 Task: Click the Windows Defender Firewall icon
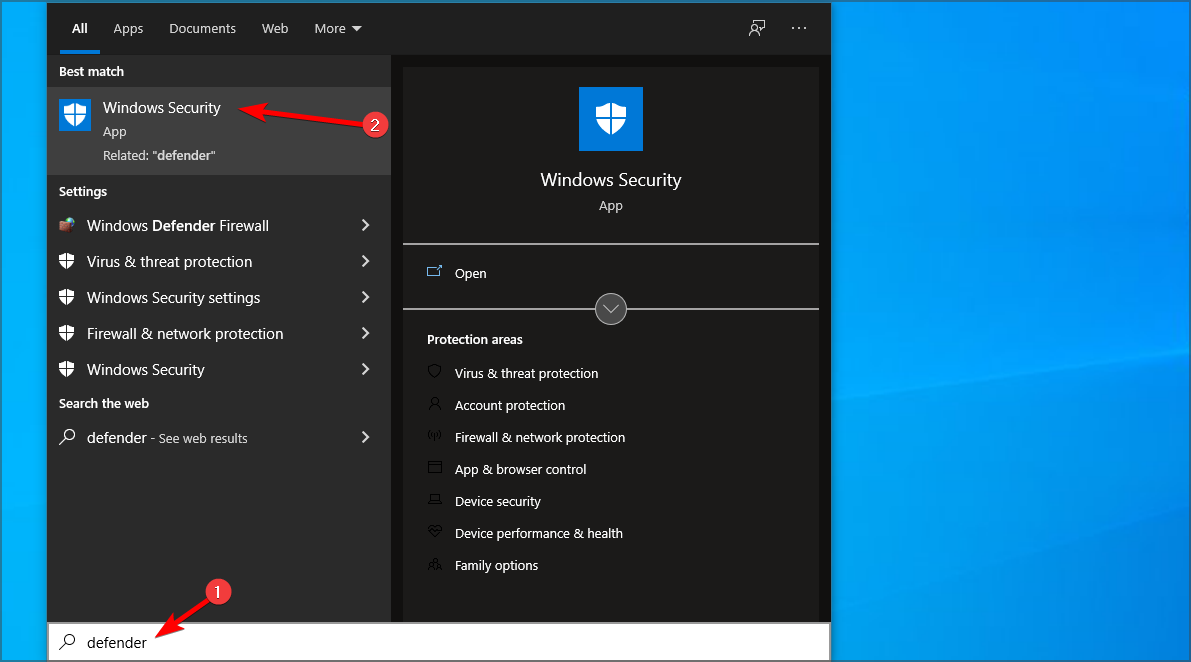tap(67, 225)
